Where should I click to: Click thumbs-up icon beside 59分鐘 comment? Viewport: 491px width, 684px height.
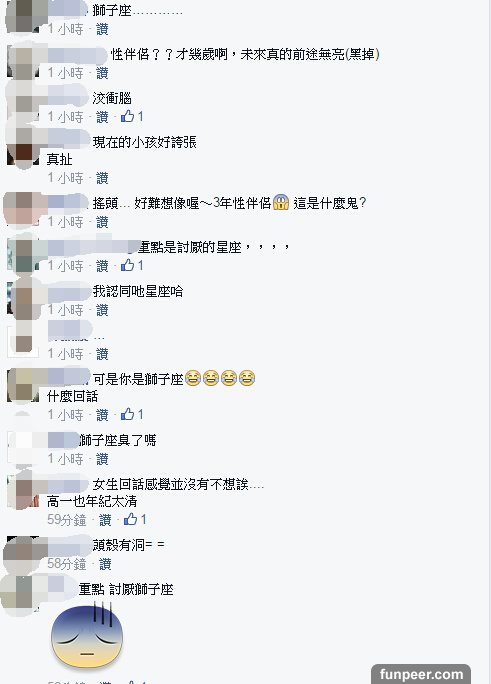pos(130,519)
